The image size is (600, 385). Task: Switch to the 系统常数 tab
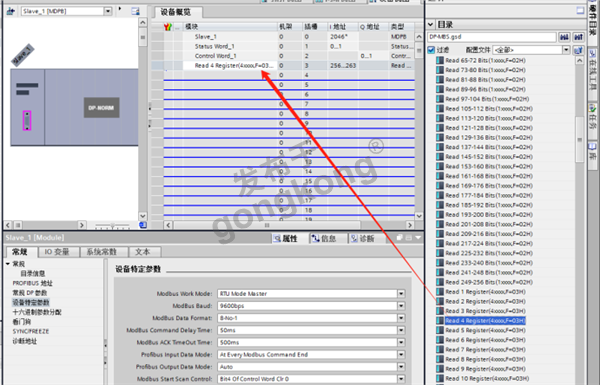tap(101, 252)
